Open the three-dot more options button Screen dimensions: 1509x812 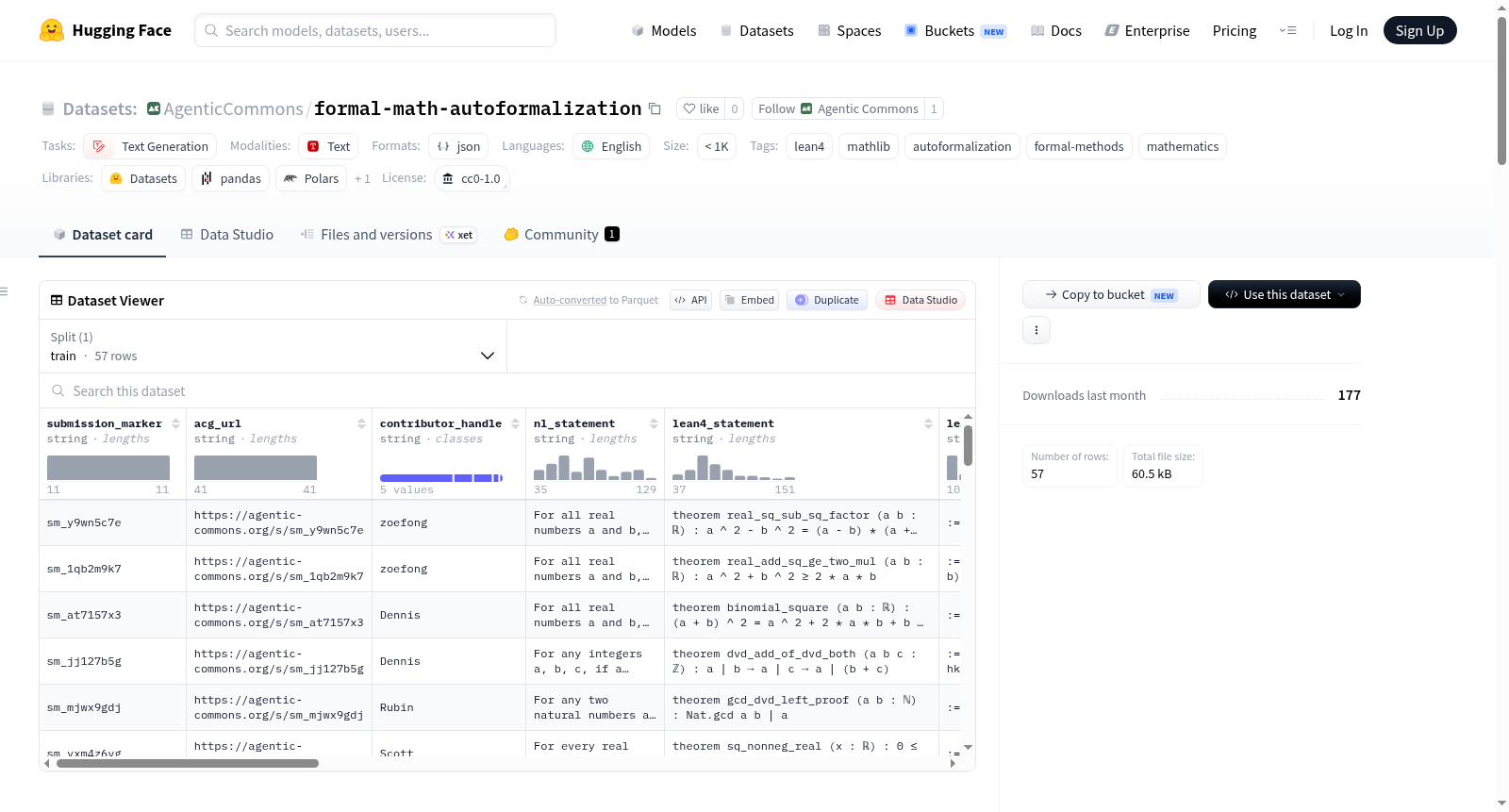(1036, 330)
